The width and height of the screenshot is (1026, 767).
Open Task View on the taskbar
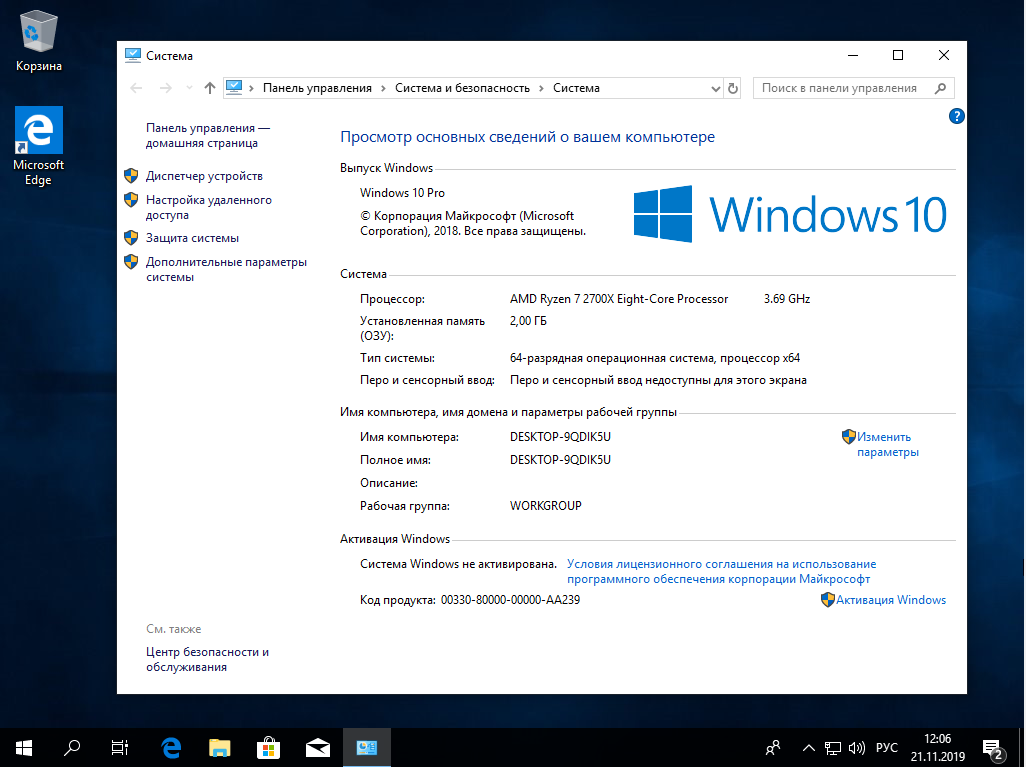(120, 747)
